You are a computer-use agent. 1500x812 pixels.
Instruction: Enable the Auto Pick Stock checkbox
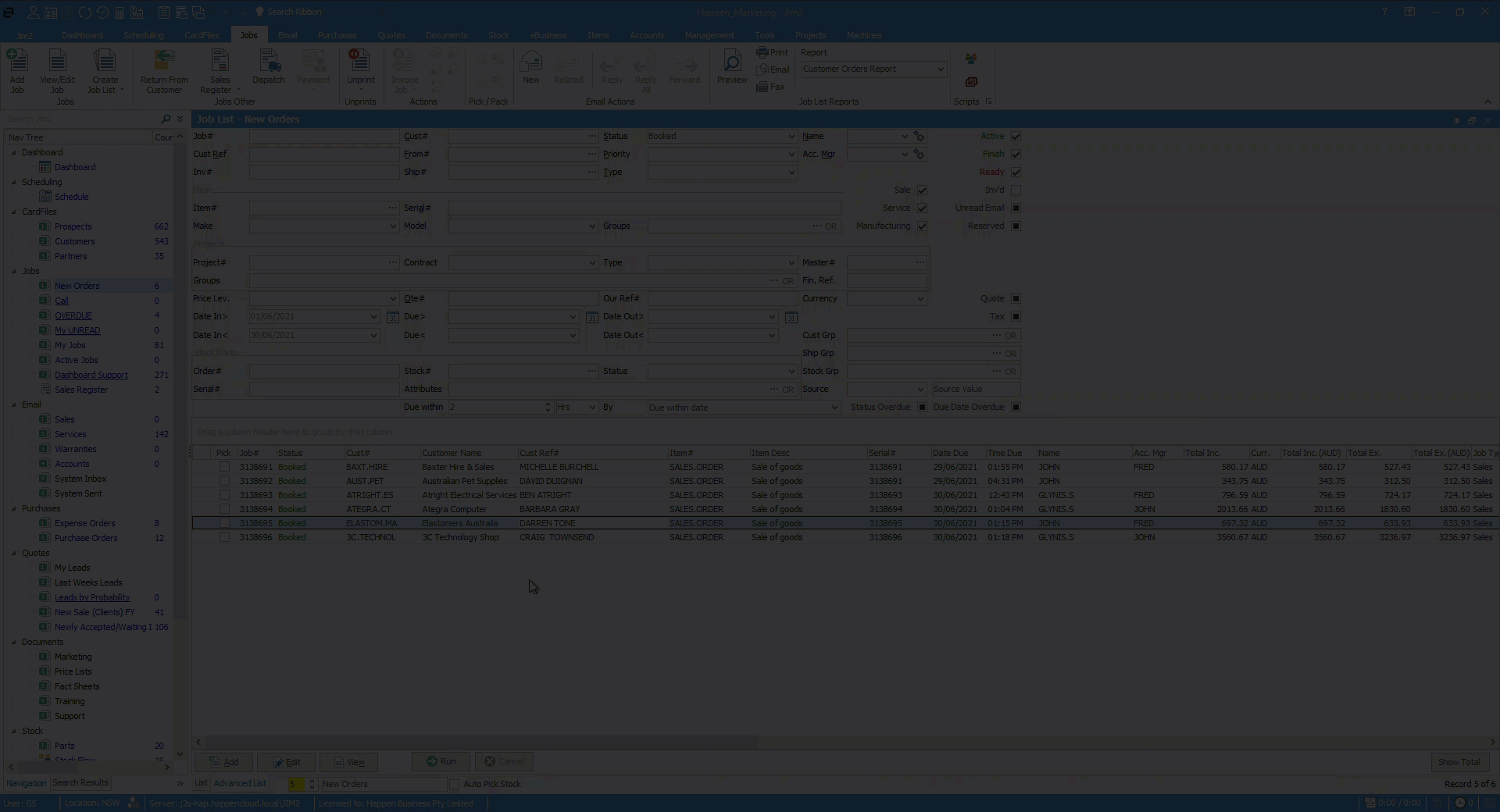click(x=454, y=784)
